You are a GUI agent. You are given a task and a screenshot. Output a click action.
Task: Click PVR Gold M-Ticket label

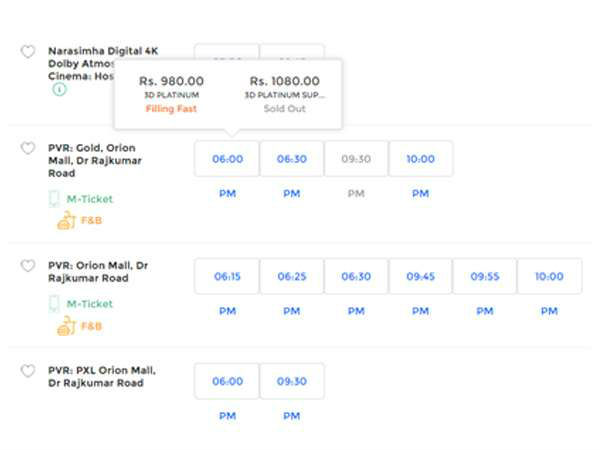point(90,199)
